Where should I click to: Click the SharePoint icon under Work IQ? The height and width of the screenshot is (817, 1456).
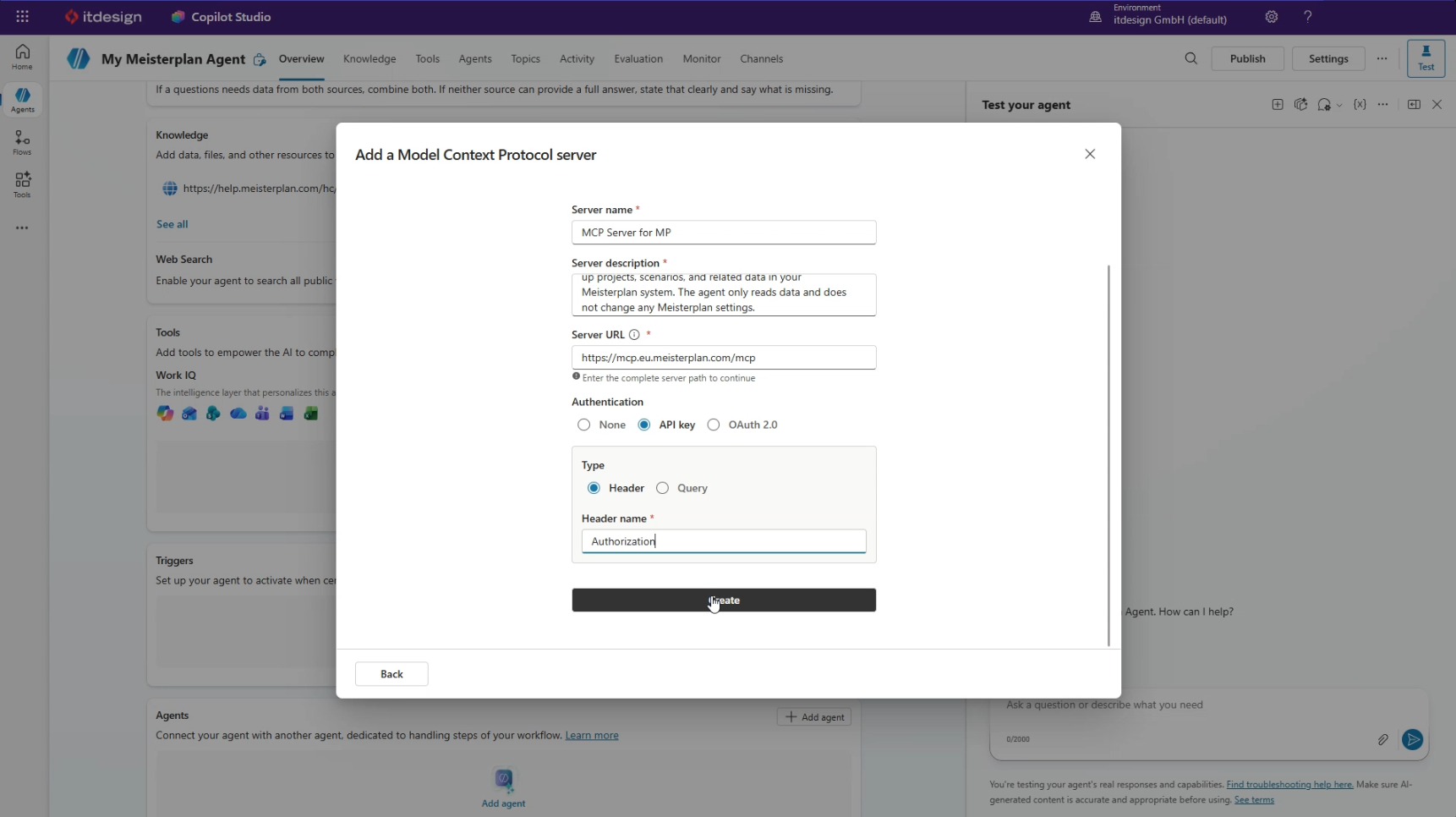[213, 414]
